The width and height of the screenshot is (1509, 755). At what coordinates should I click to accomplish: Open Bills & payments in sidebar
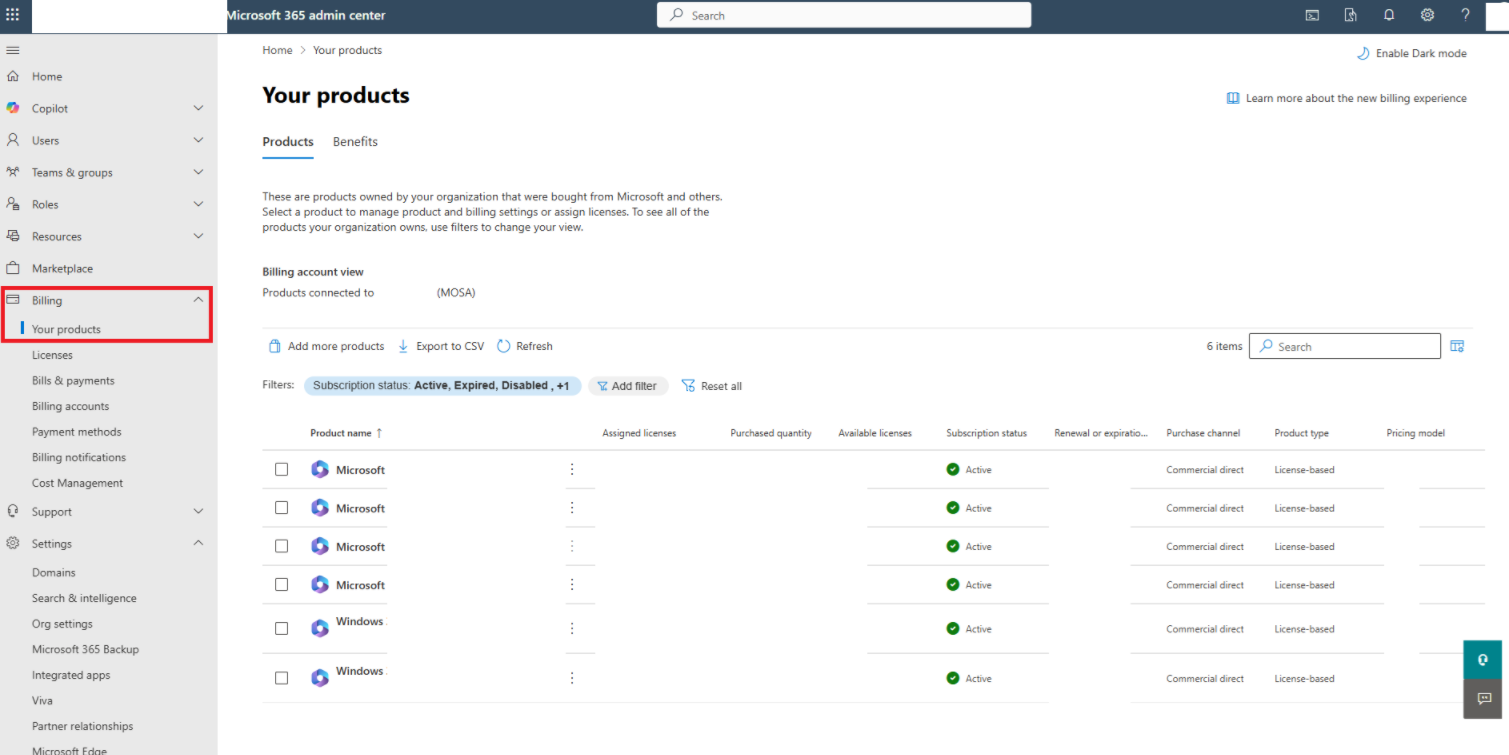(x=73, y=381)
